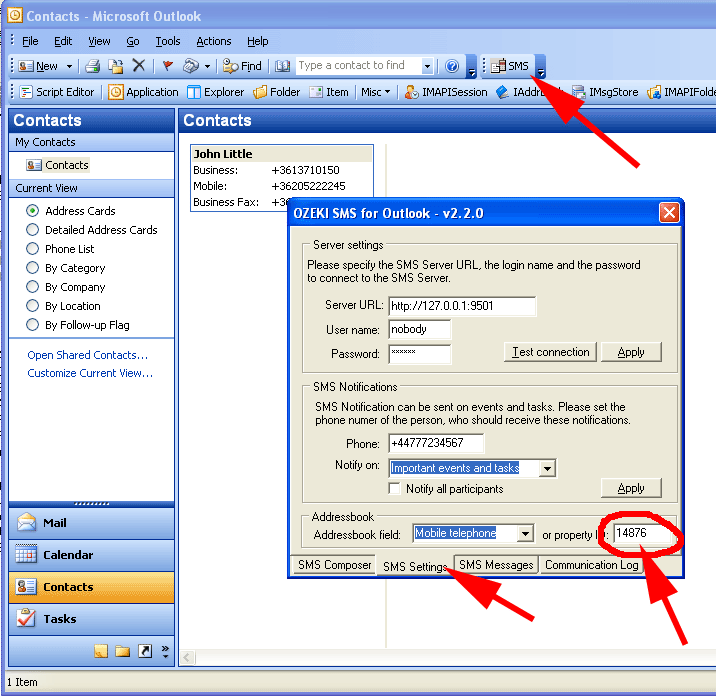The width and height of the screenshot is (716, 696).
Task: Click the Find toolbar button
Action: click(x=242, y=67)
